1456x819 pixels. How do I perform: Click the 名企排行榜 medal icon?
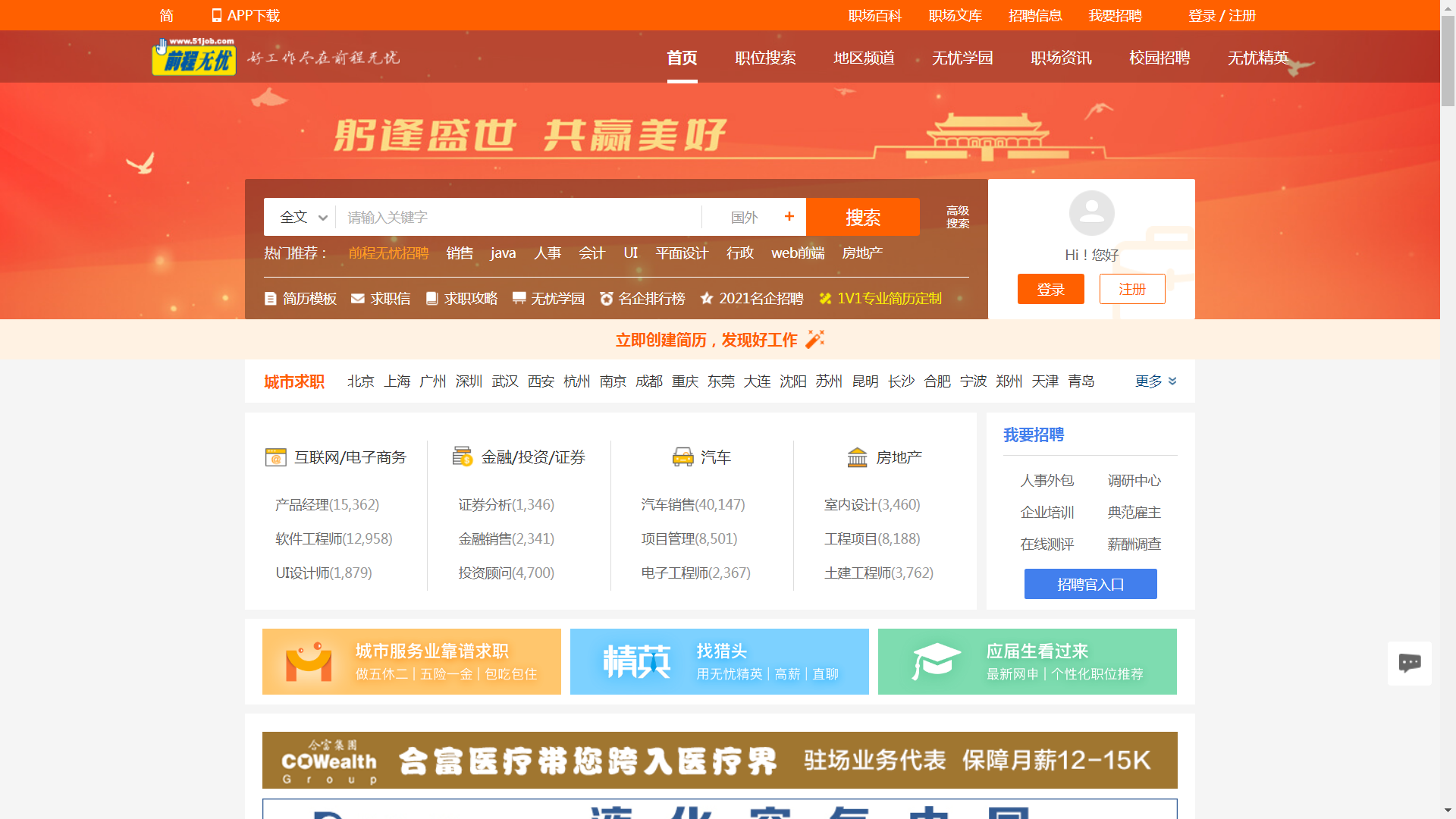tap(607, 299)
